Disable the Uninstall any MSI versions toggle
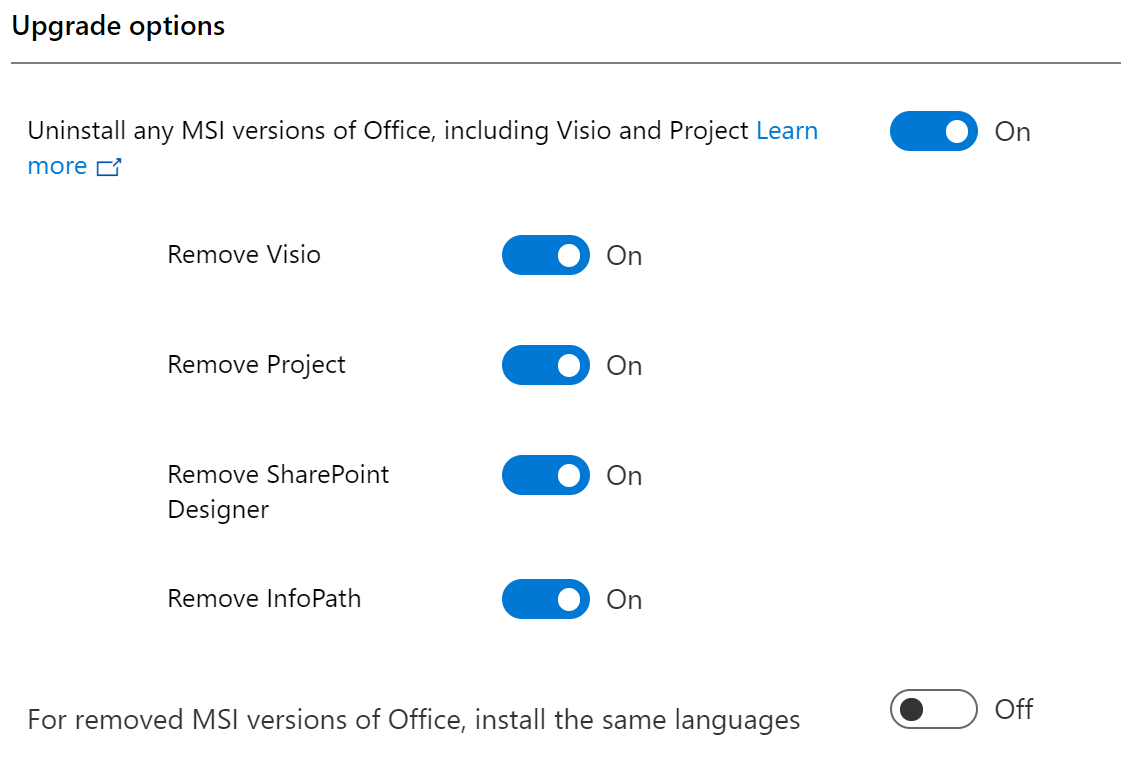This screenshot has height=763, width=1121. pyautogui.click(x=933, y=131)
